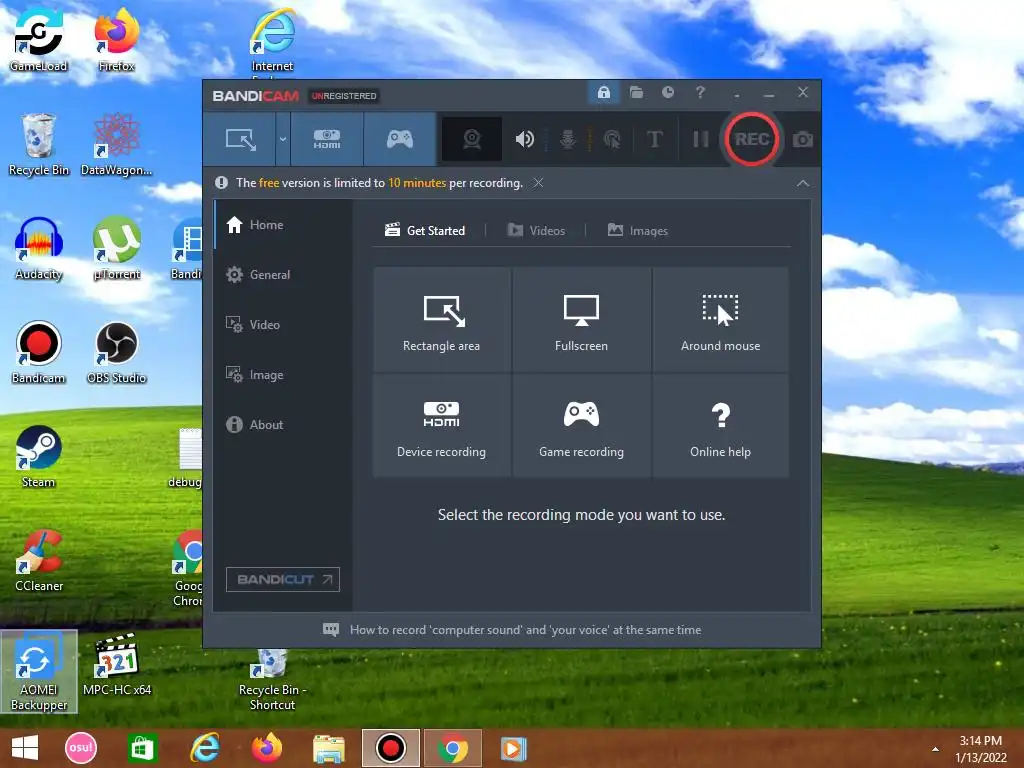Select the Recycle Bin desktop icon
The image size is (1024, 768).
pos(39,144)
